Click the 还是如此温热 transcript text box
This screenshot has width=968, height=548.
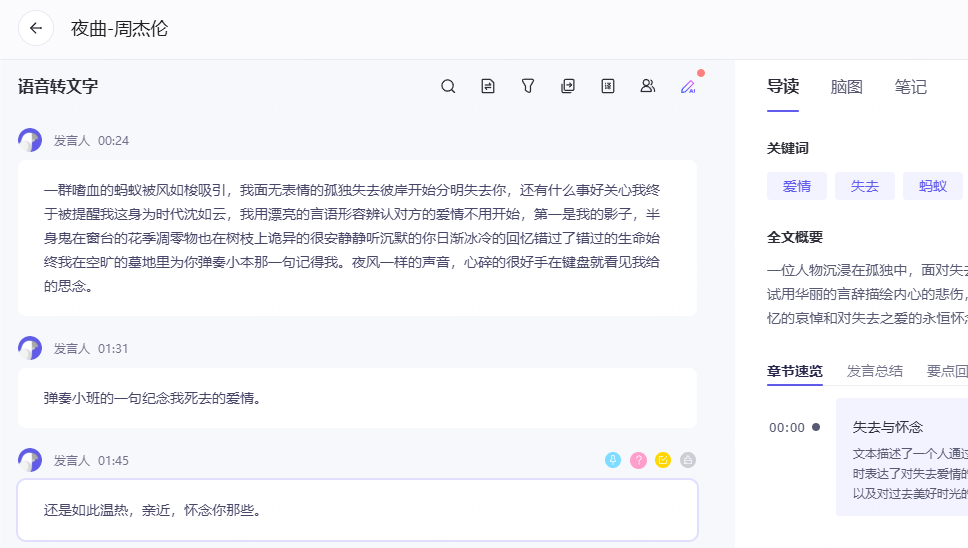point(357,510)
